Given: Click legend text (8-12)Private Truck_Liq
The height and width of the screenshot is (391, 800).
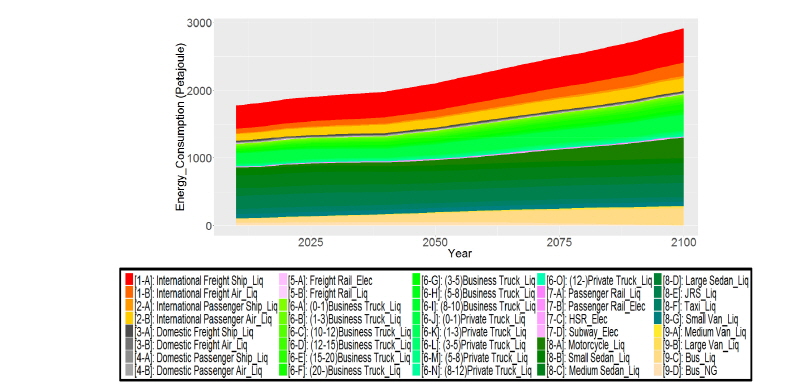Looking at the screenshot, I should click(488, 371).
